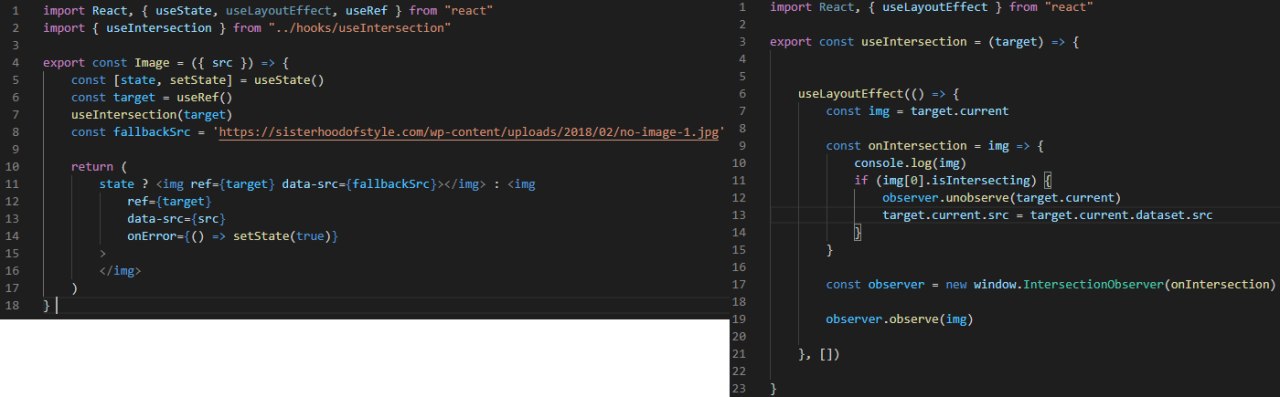Screen dimensions: 1280x397
Task: Click the highlighted opening brace after isIntersecting
Action: click(1048, 180)
